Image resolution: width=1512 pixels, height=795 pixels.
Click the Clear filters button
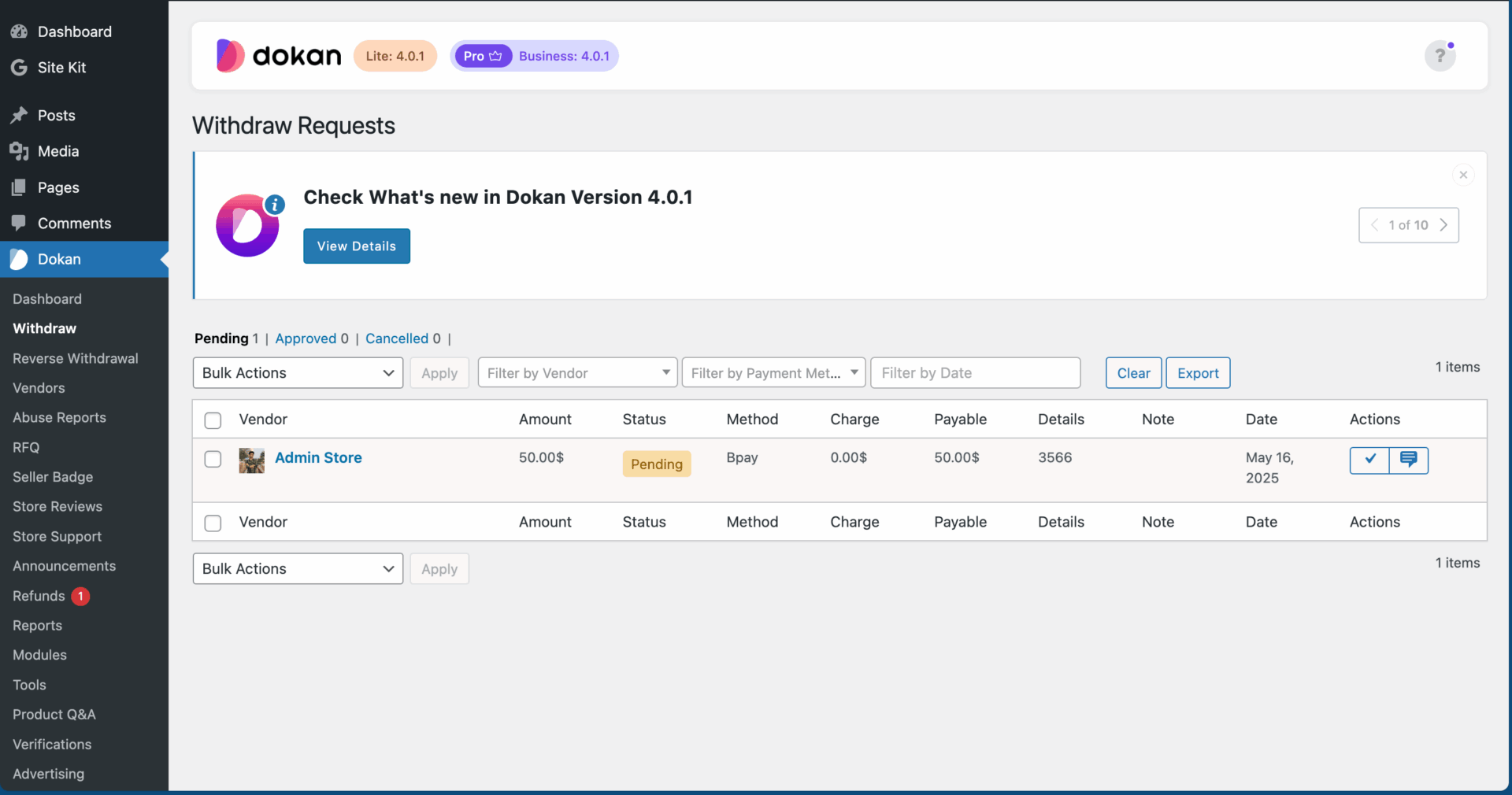click(1133, 373)
